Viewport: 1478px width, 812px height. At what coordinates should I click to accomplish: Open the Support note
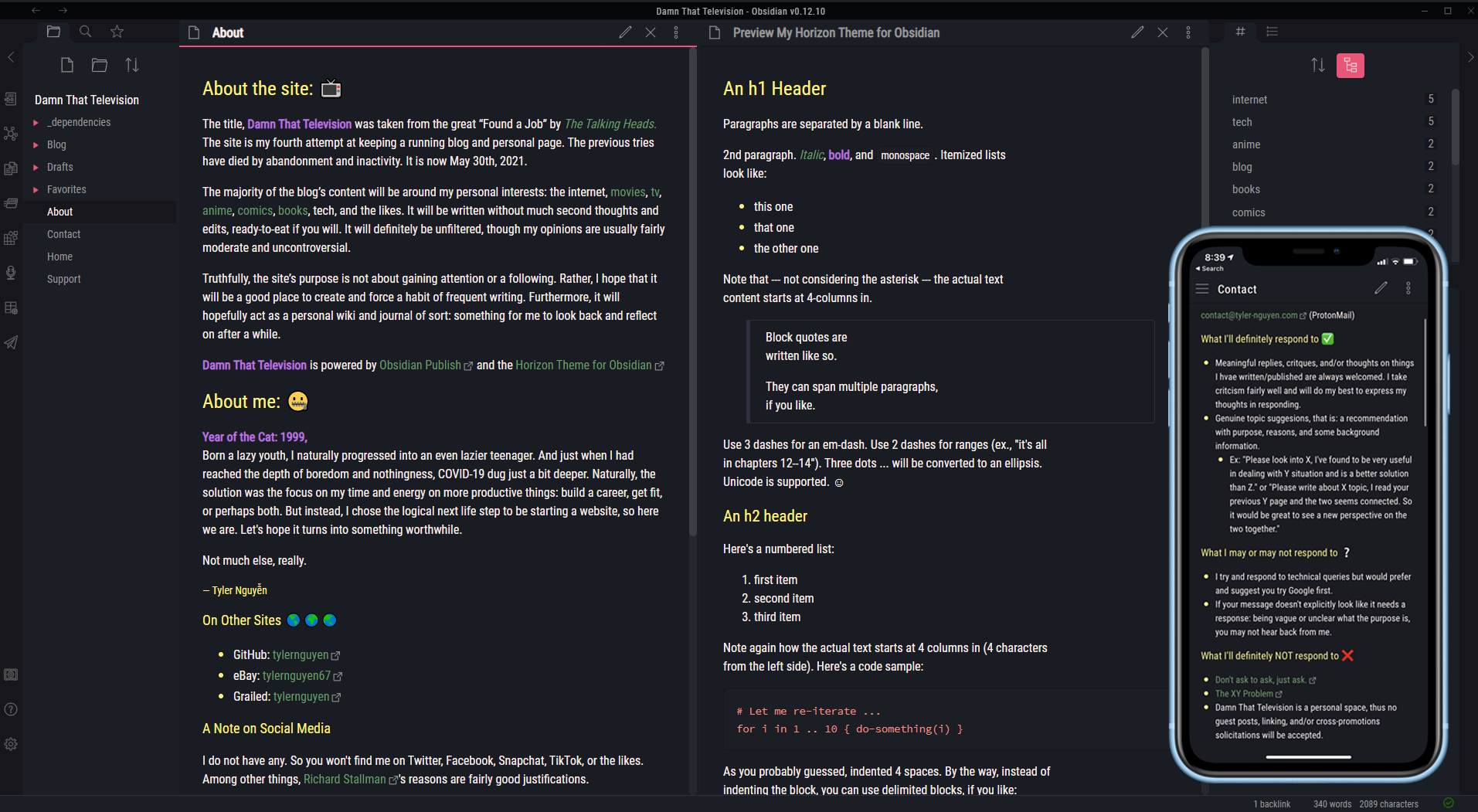pyautogui.click(x=101, y=279)
